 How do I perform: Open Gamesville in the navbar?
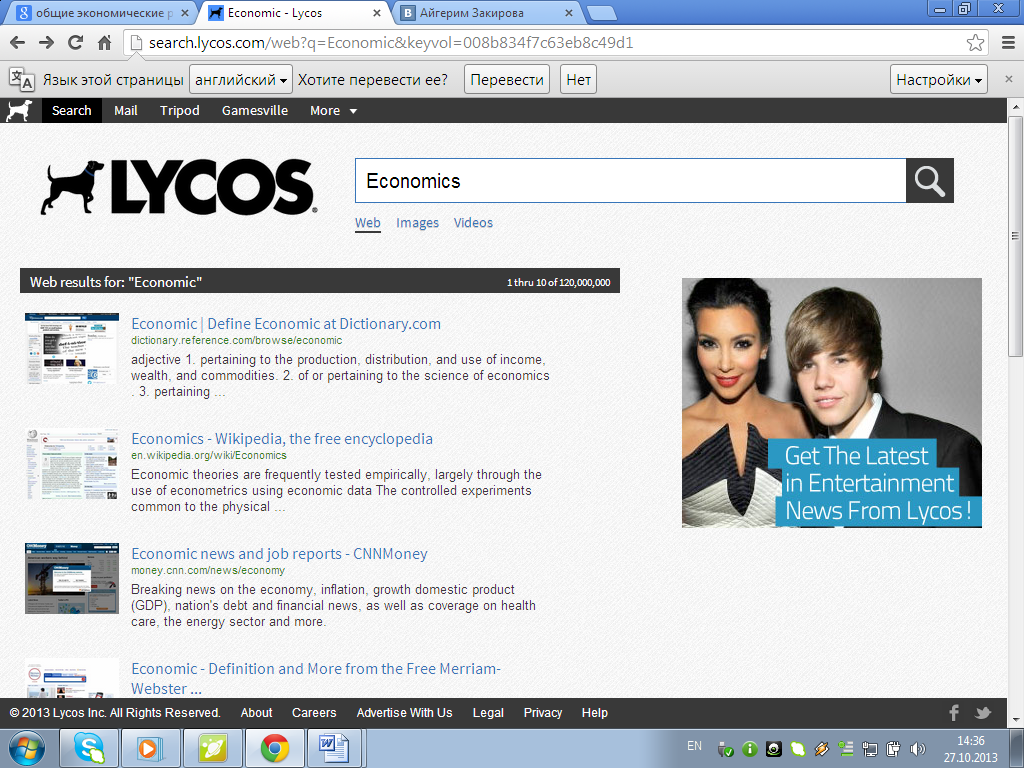pyautogui.click(x=255, y=110)
